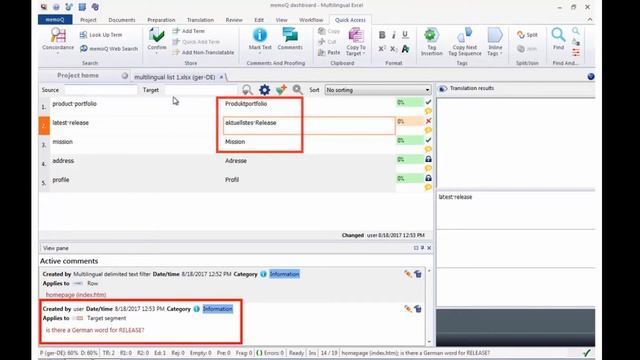Viewport: 640px width, 360px height.
Task: Click target cell 'aktuellstes Release'
Action: [x=309, y=126]
